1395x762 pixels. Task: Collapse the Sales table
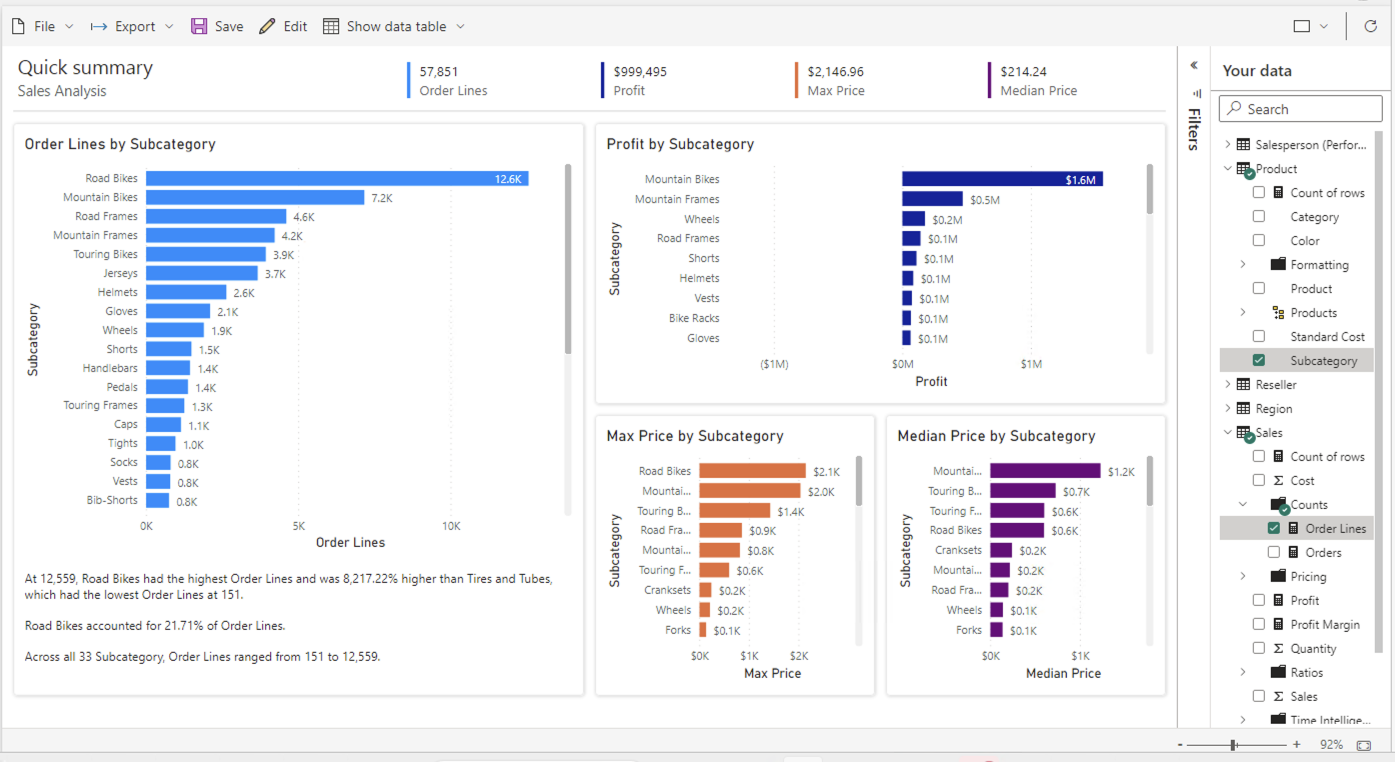tap(1228, 433)
